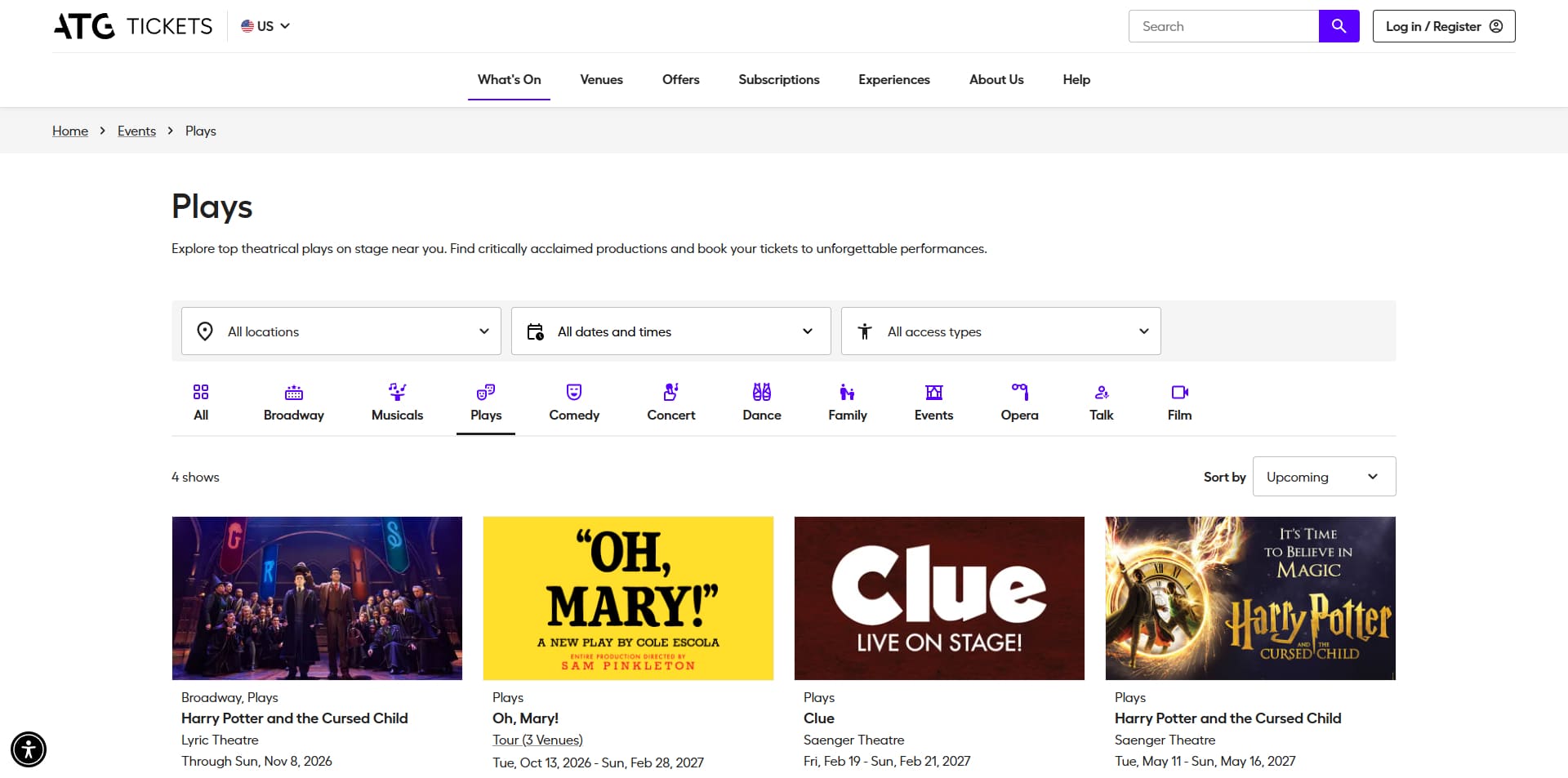Click the 'Through Sun, Nov 8, 2026' date

coord(256,761)
